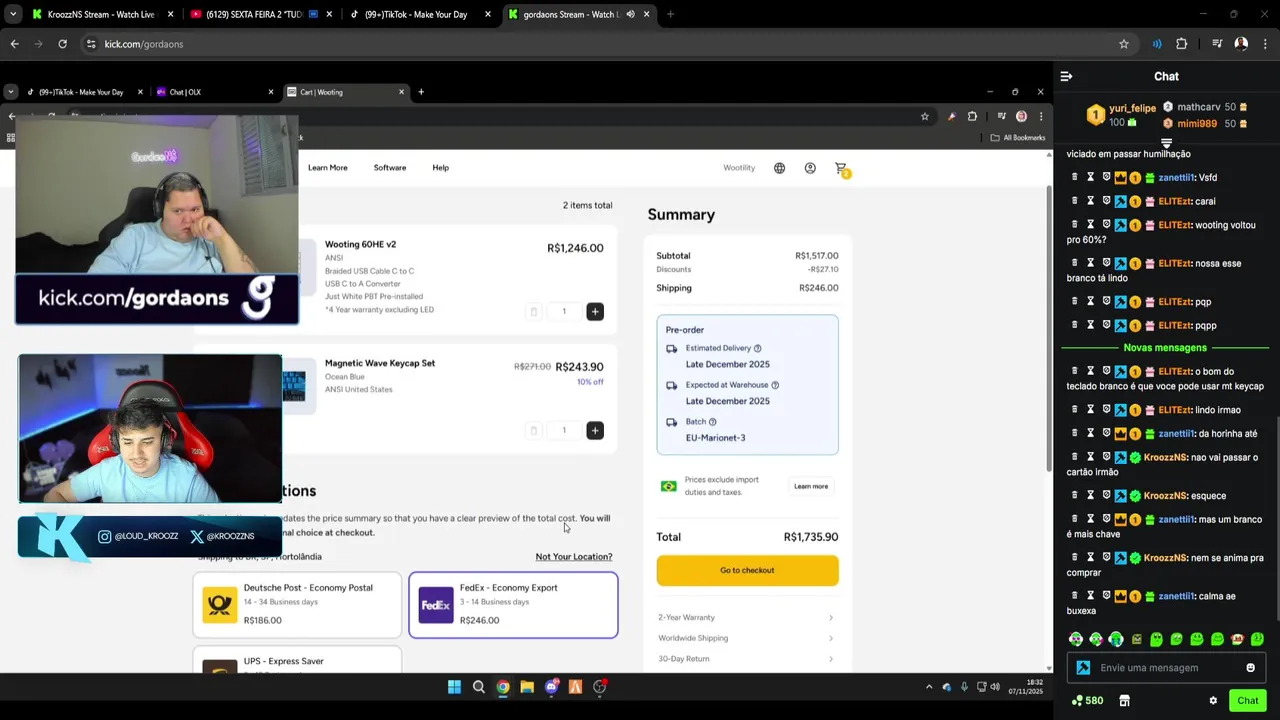This screenshot has width=1280, height=720.
Task: Click the moderator hammer badge in the message box
Action: (1083, 668)
